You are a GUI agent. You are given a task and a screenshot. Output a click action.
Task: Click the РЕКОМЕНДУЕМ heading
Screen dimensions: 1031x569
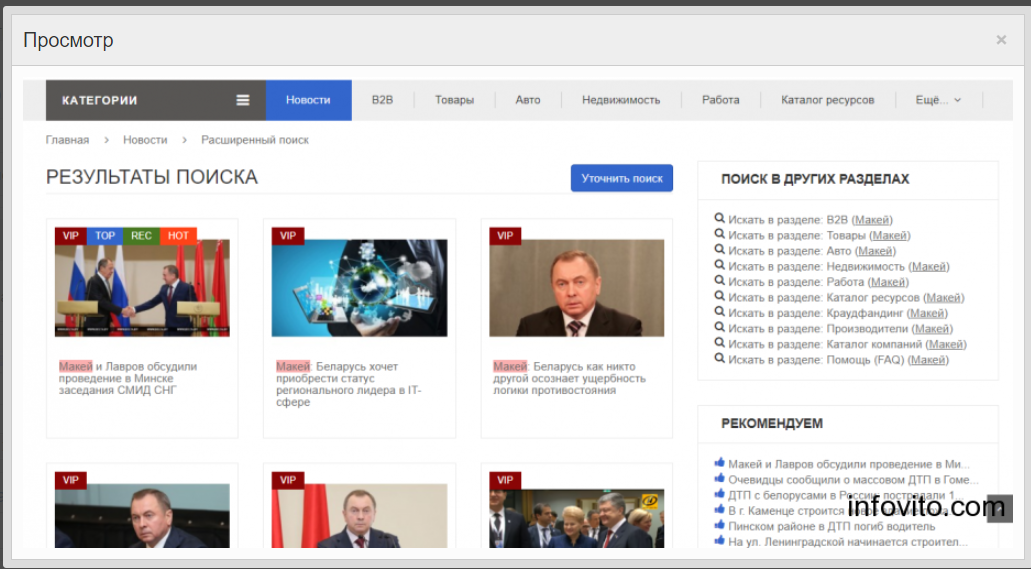(x=772, y=423)
